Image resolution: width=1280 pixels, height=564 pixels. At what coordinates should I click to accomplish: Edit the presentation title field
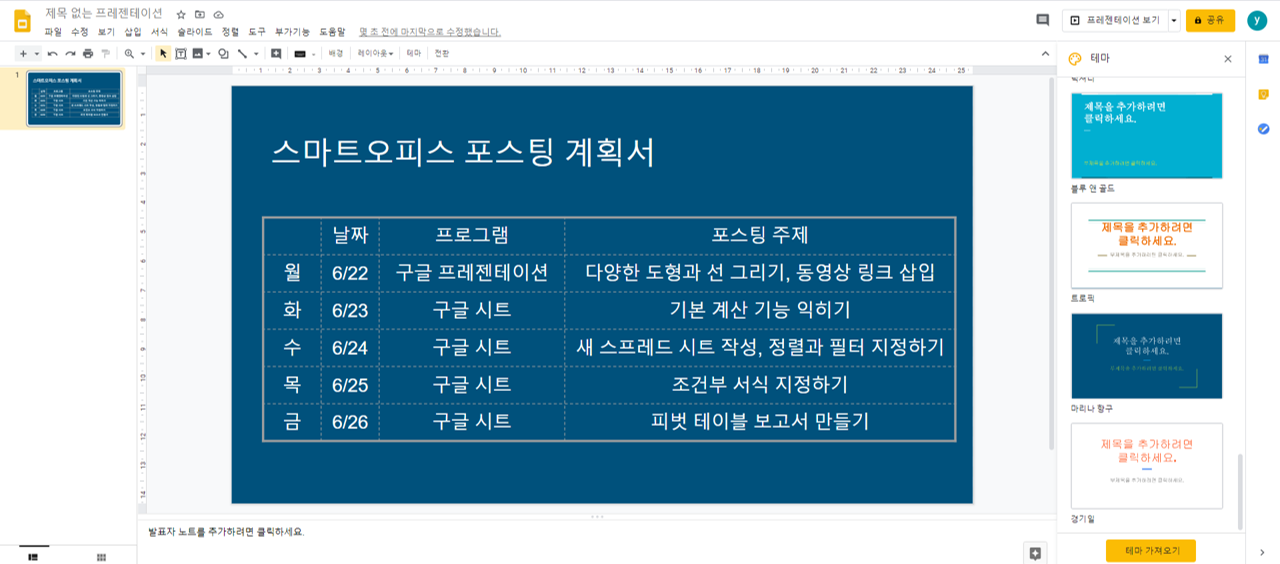(104, 14)
